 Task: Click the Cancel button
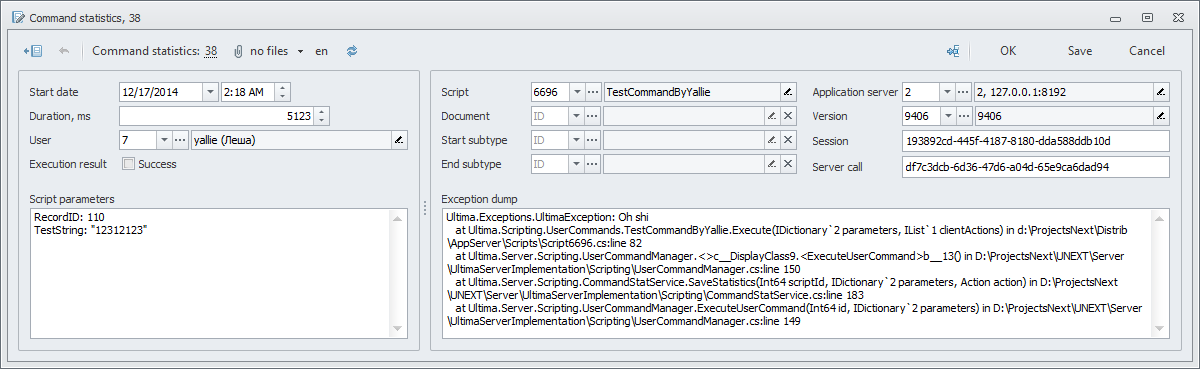pyautogui.click(x=1147, y=50)
